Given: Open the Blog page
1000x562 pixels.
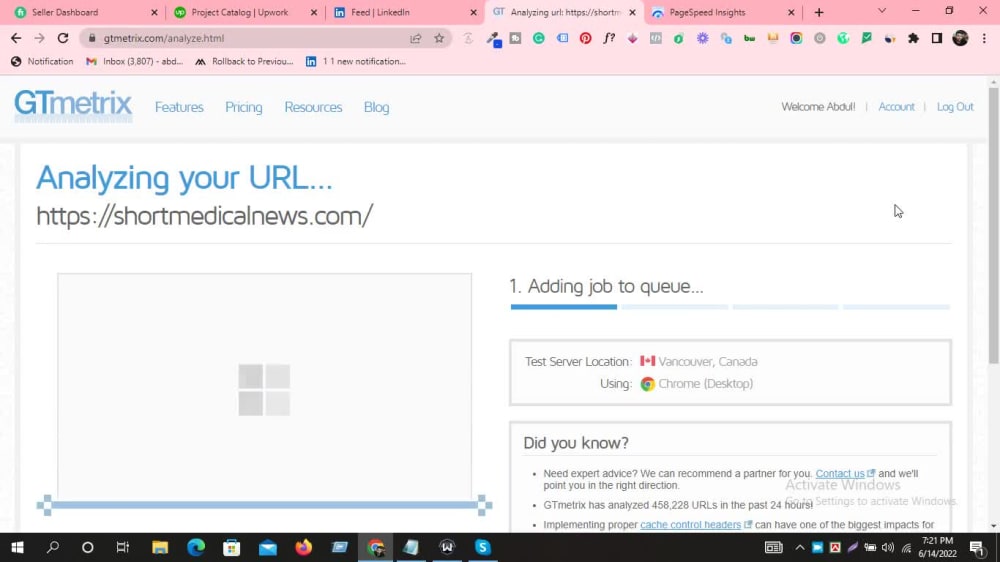Looking at the screenshot, I should (376, 107).
